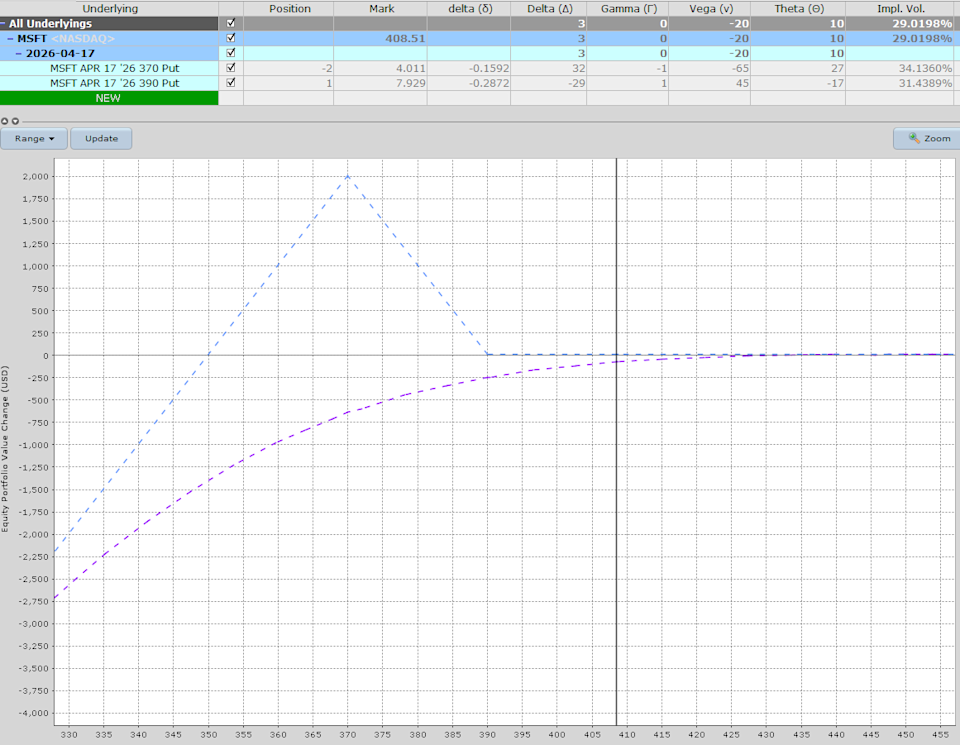Uncheck the MSFT 370 Put checkbox

(232, 68)
